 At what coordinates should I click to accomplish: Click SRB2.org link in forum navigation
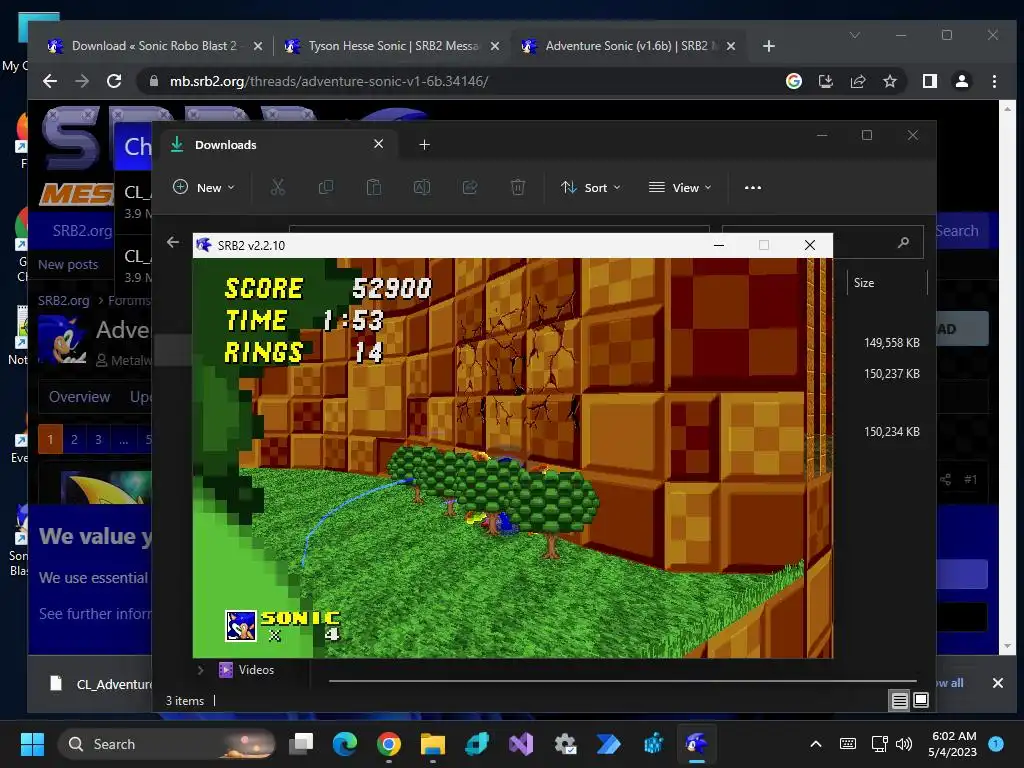pyautogui.click(x=82, y=231)
